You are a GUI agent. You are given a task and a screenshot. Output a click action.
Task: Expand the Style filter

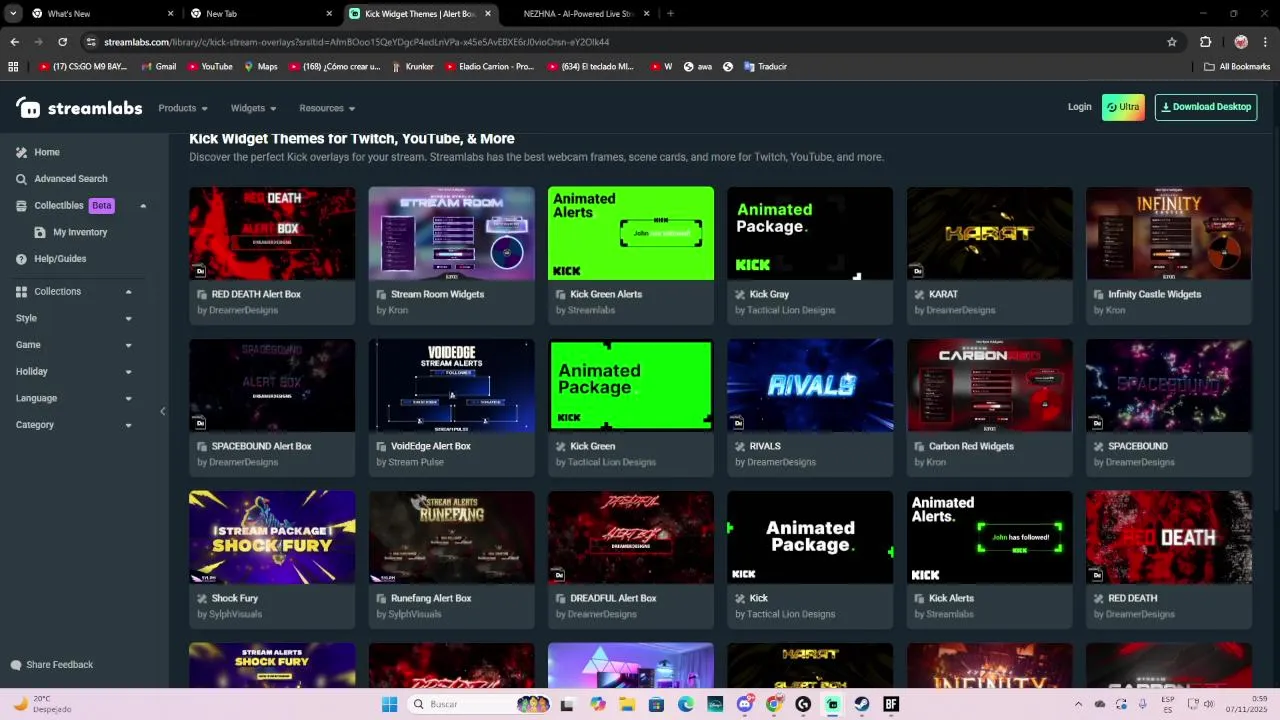128,319
